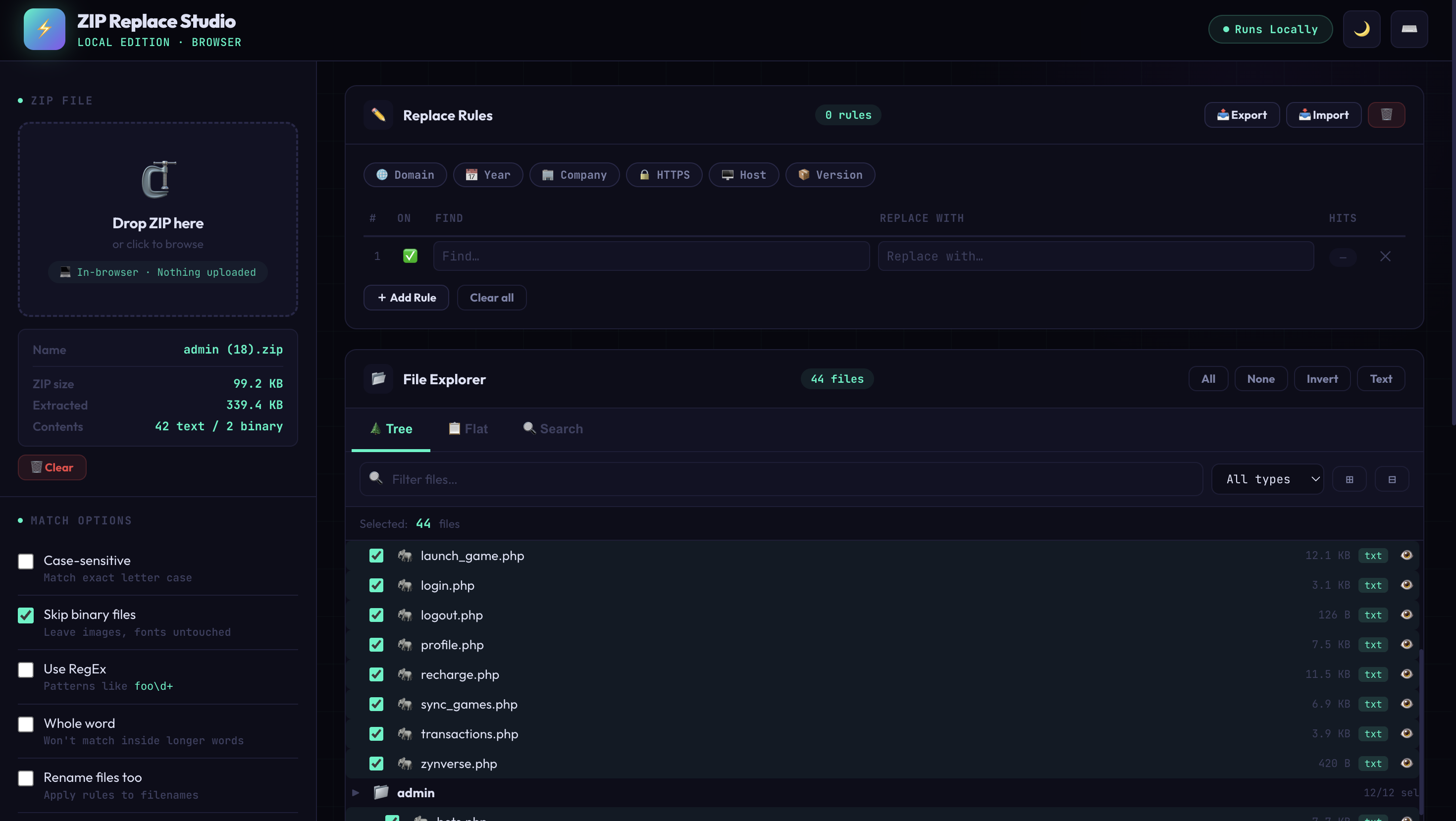Screen dimensions: 1456x821
Task: Collapse all folders with the minus-box icon
Action: point(1392,479)
